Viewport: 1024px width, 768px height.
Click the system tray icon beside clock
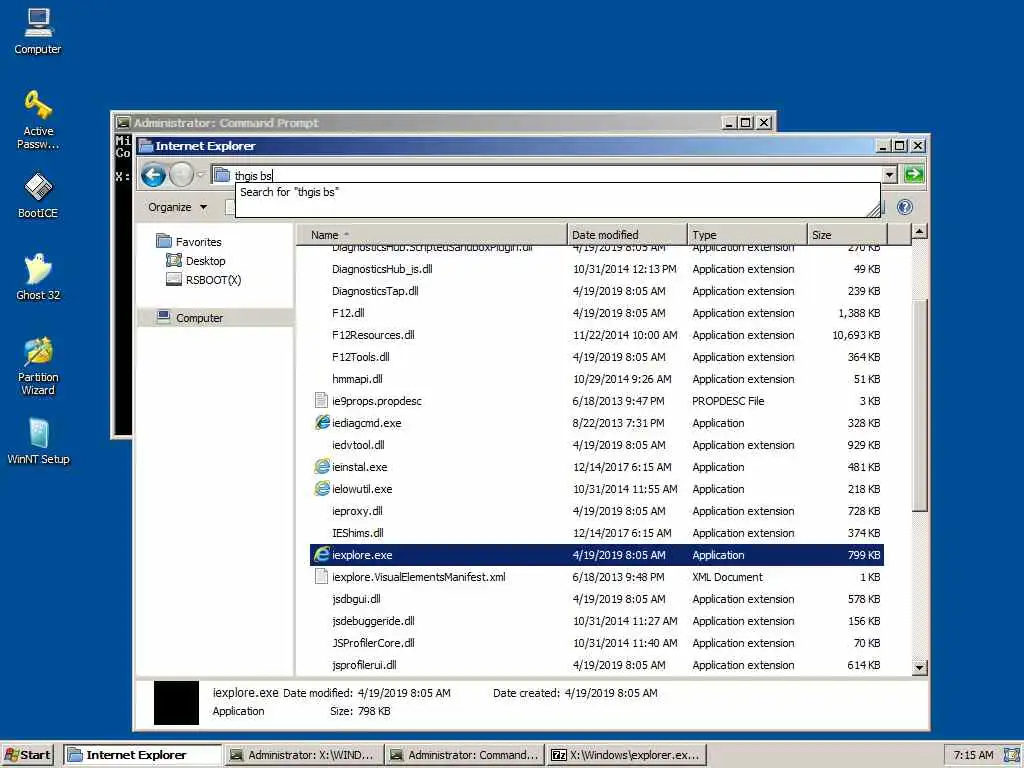1011,756
